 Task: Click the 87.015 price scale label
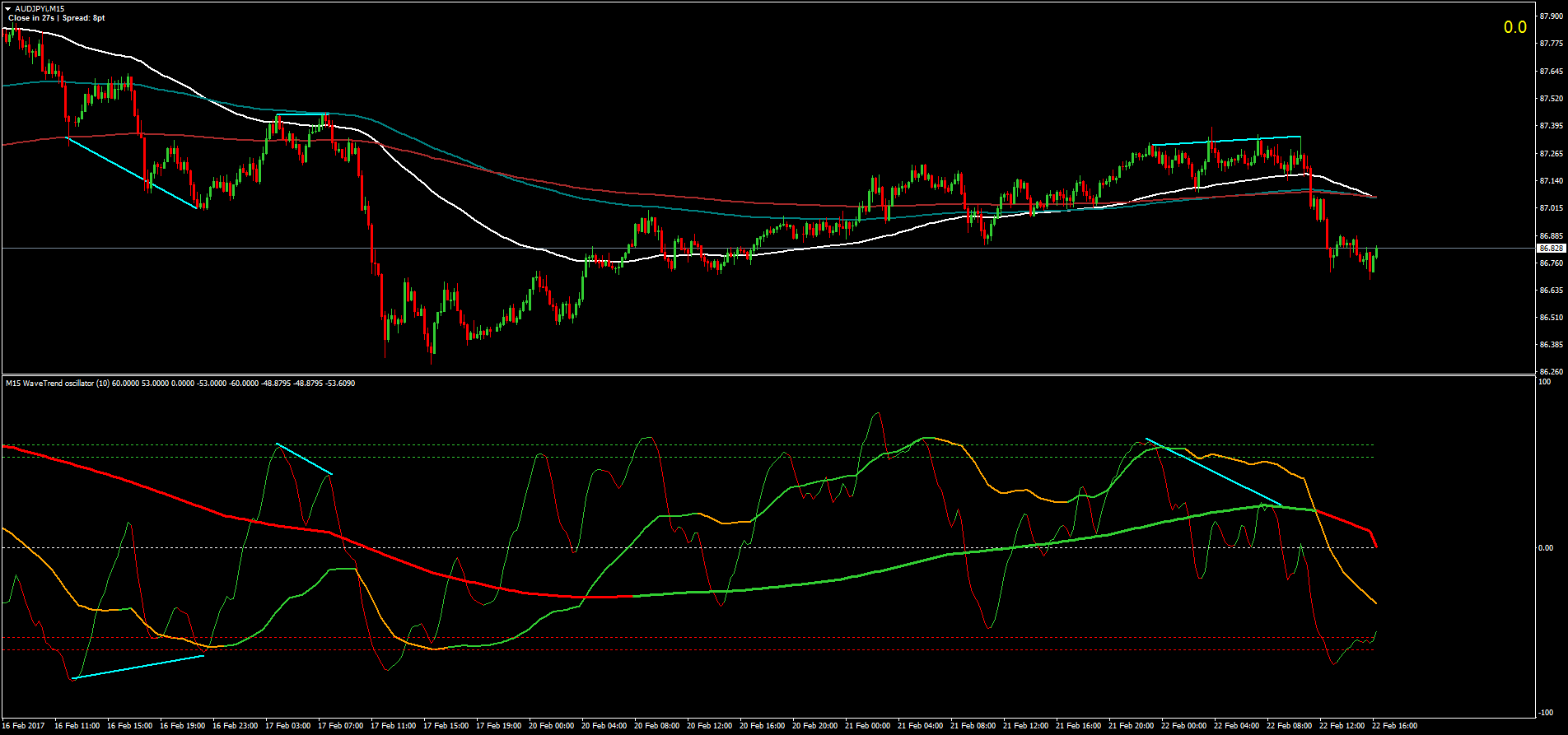coord(1551,208)
